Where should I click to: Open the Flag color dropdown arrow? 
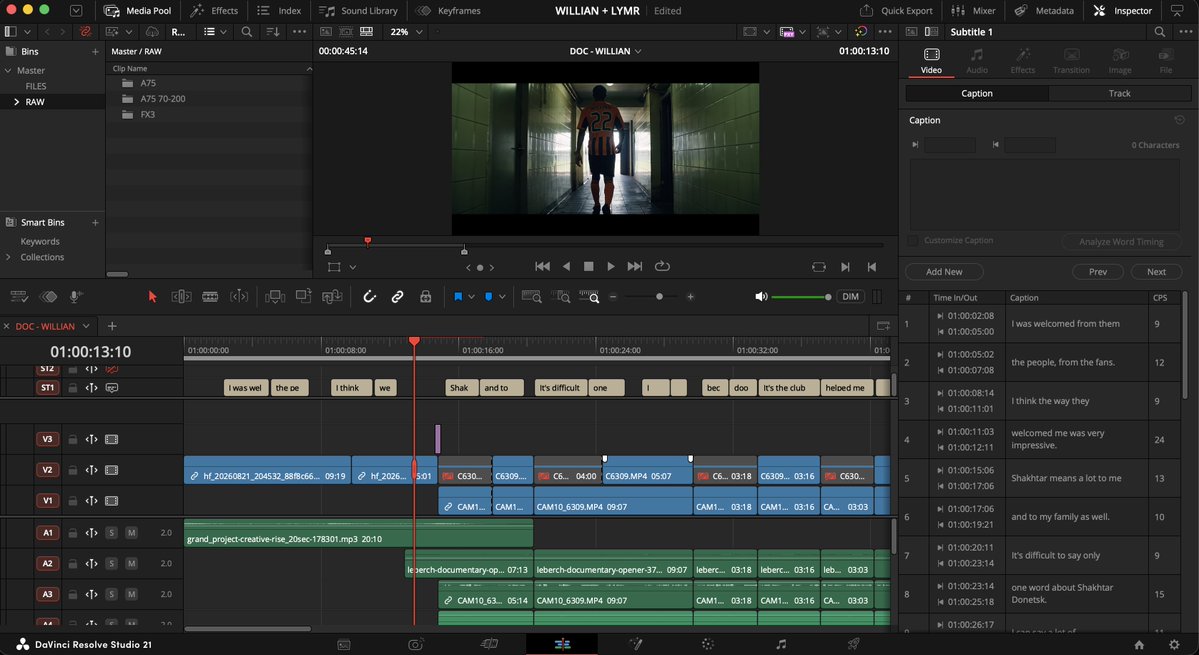(x=471, y=297)
